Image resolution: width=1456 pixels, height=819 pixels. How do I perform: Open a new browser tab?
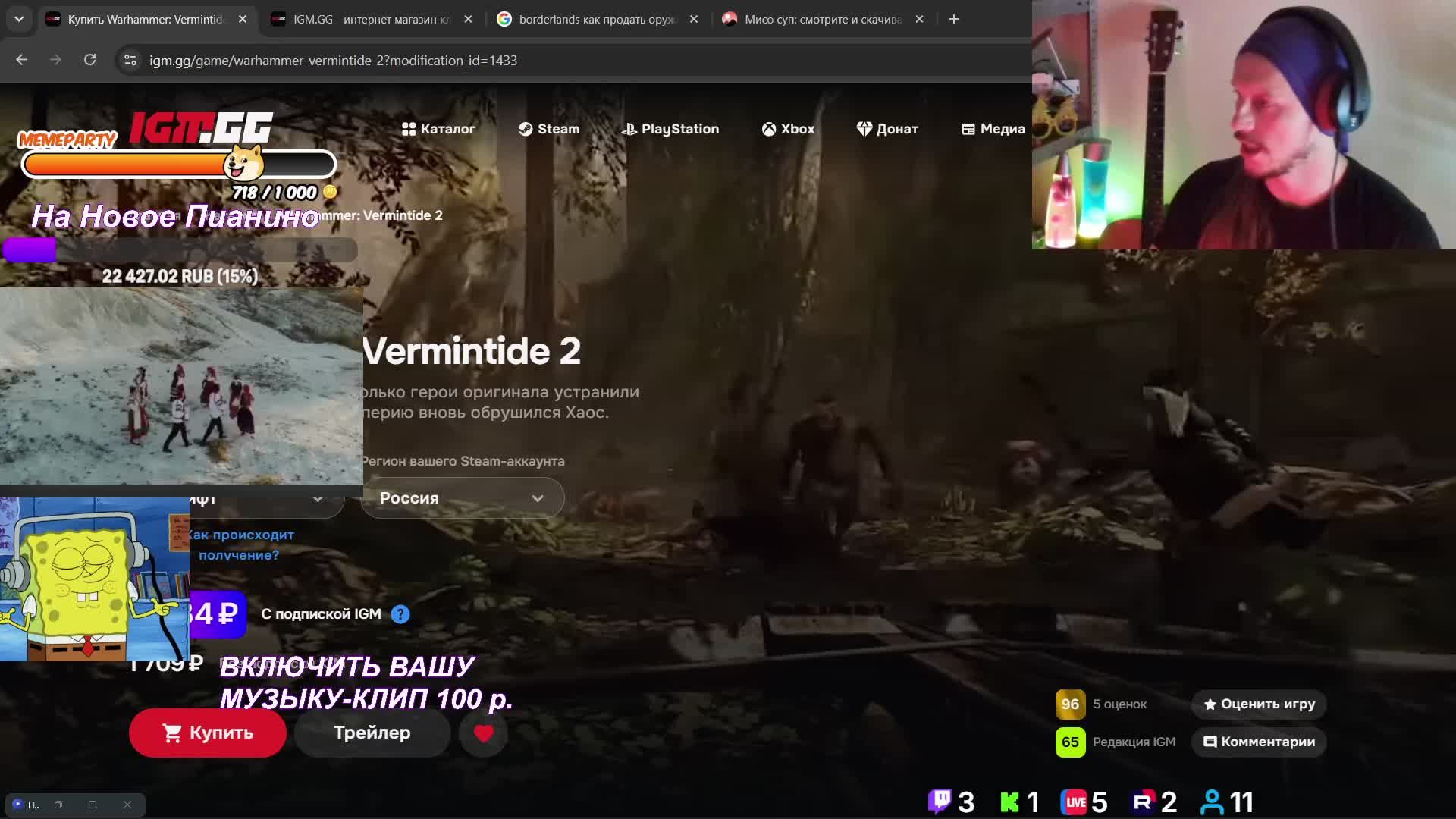954,19
